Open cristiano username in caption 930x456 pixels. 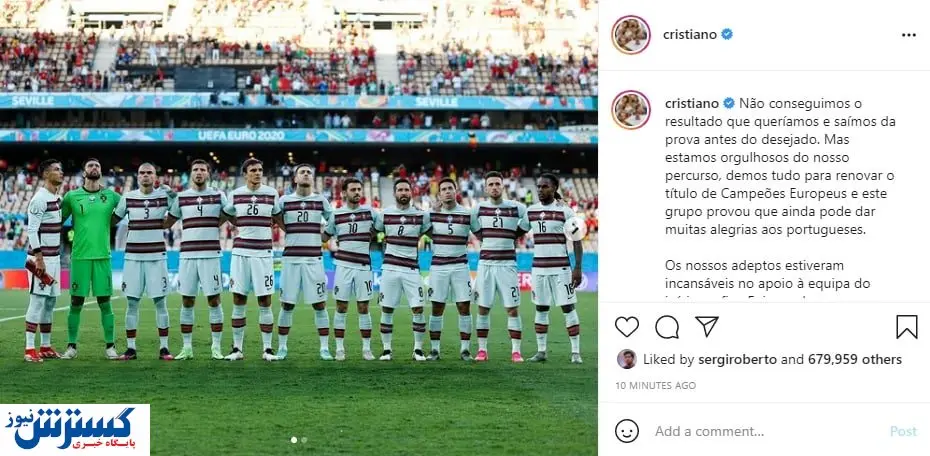pyautogui.click(x=692, y=103)
